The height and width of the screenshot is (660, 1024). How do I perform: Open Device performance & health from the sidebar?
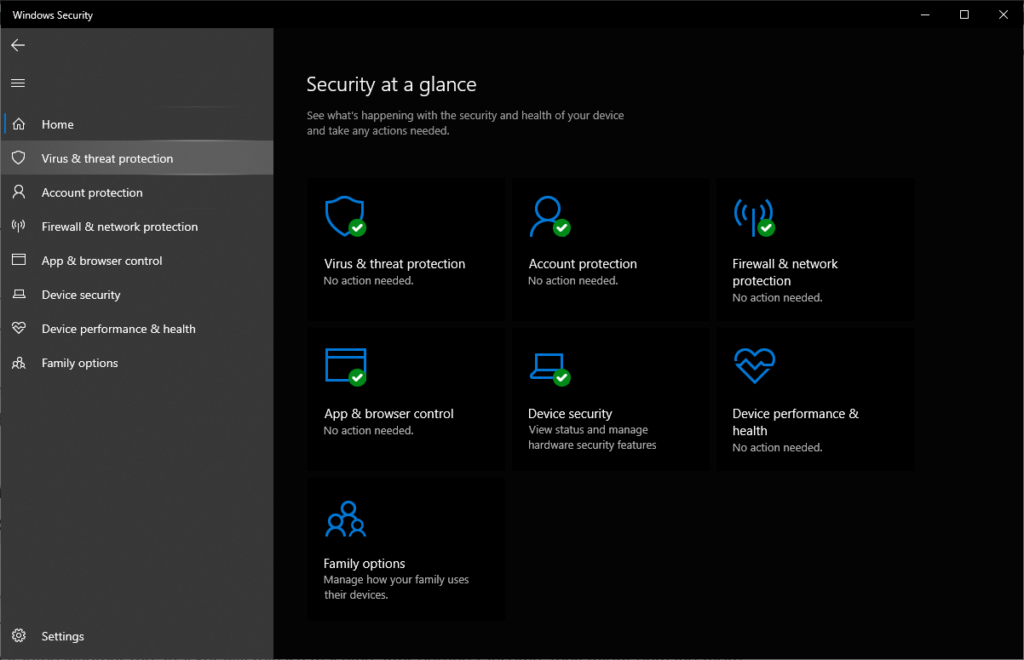[120, 328]
